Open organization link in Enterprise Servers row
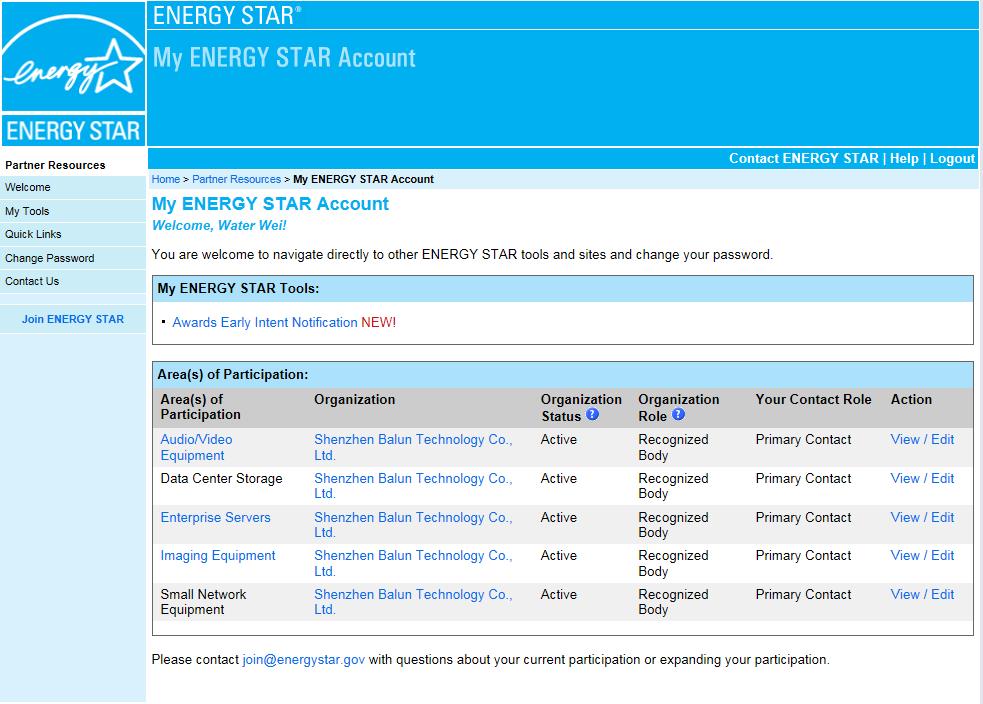 413,525
